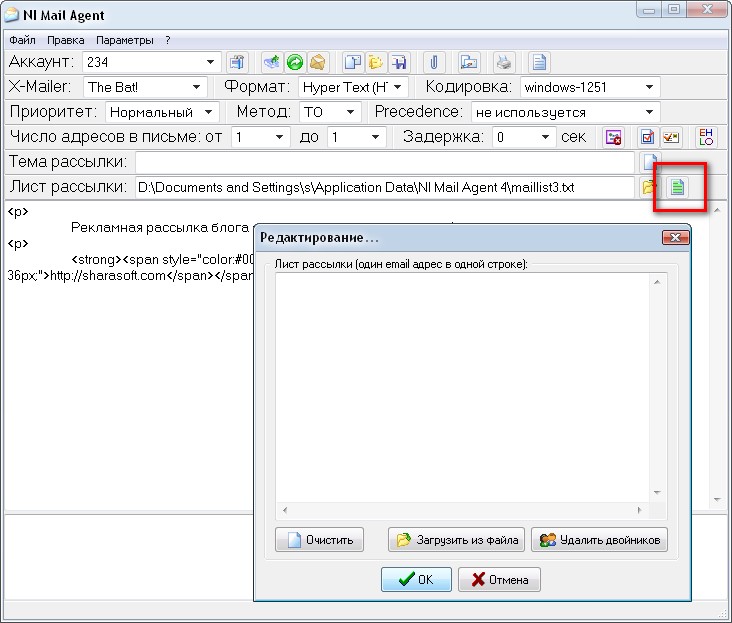Click the open envelope toolbar icon
The height and width of the screenshot is (623, 732).
point(317,62)
